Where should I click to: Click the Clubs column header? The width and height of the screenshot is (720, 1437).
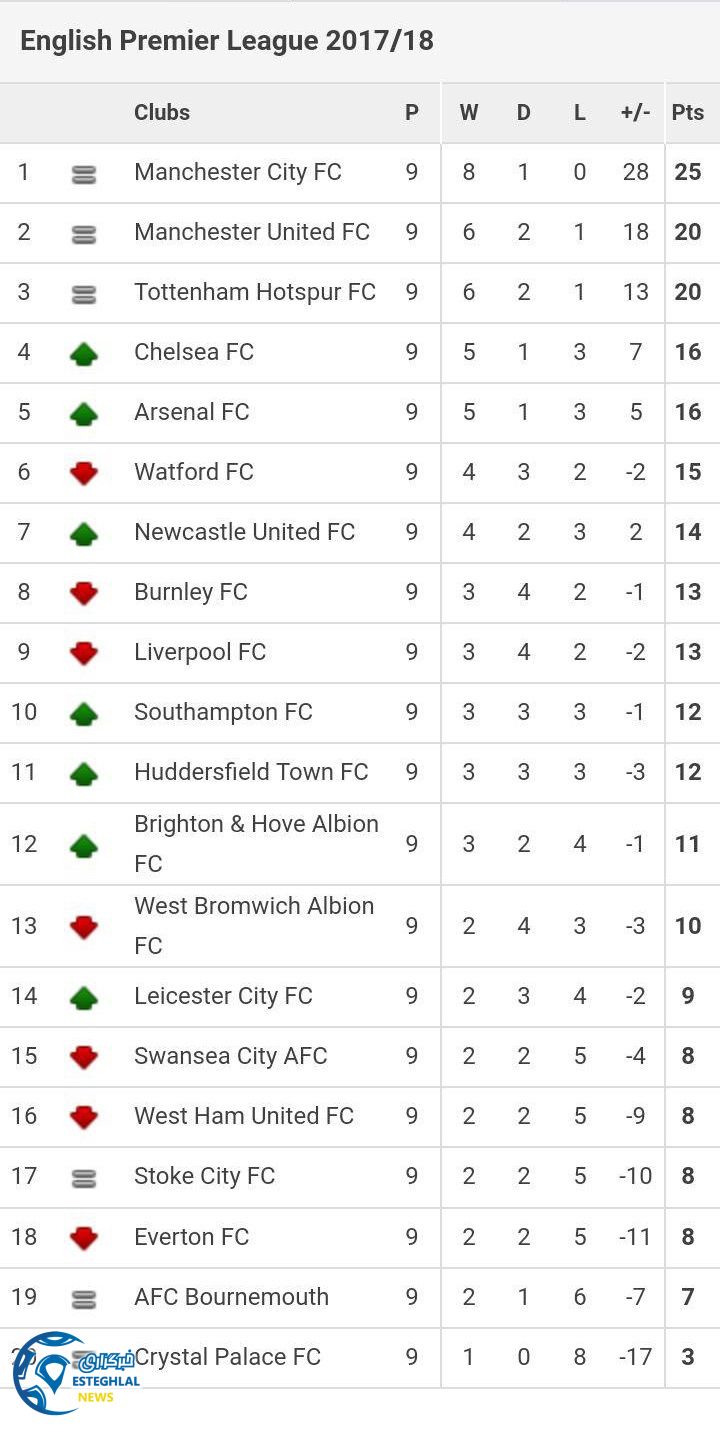tap(162, 112)
